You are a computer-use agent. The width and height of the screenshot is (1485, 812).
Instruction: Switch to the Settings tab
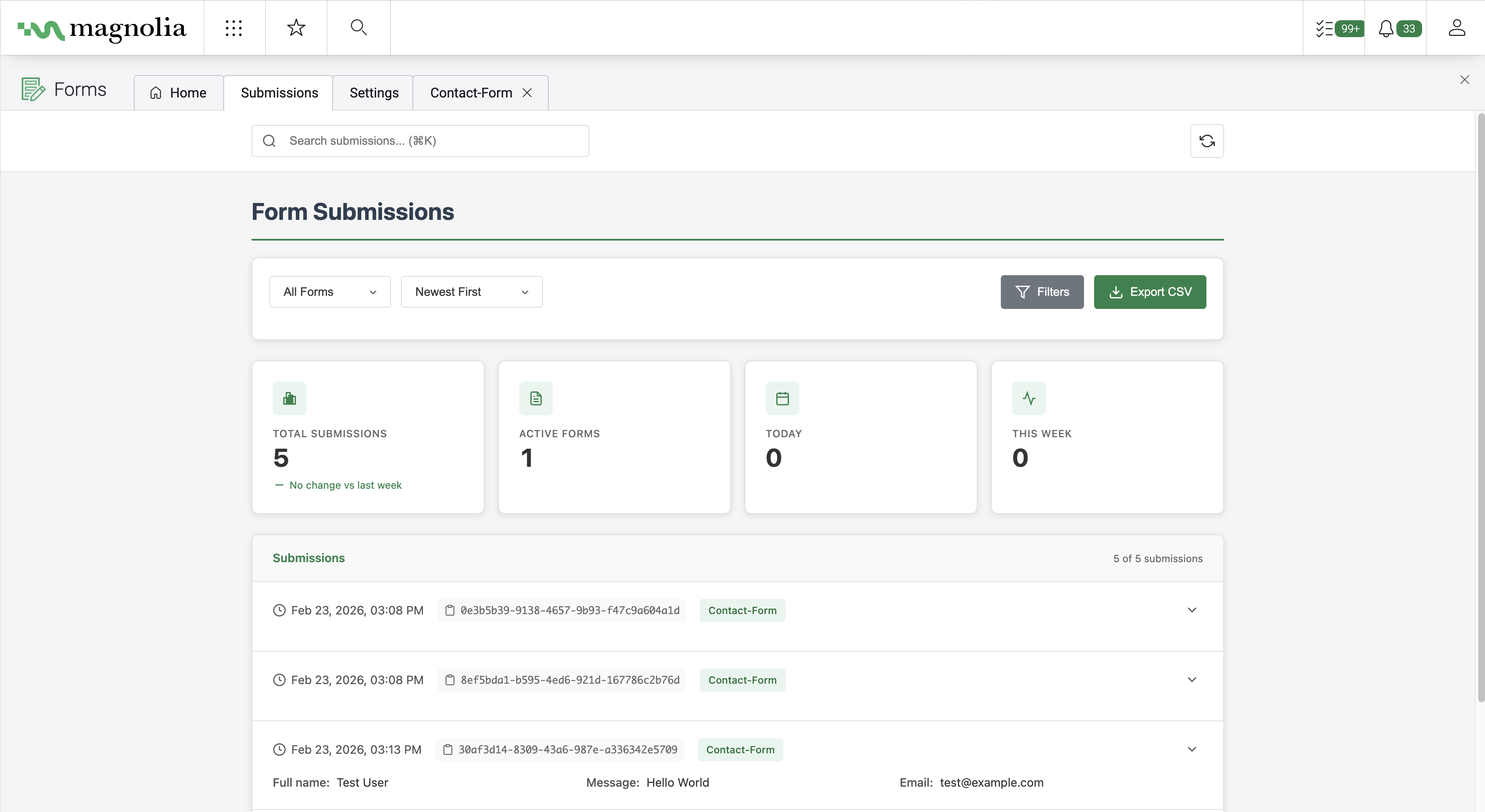374,93
